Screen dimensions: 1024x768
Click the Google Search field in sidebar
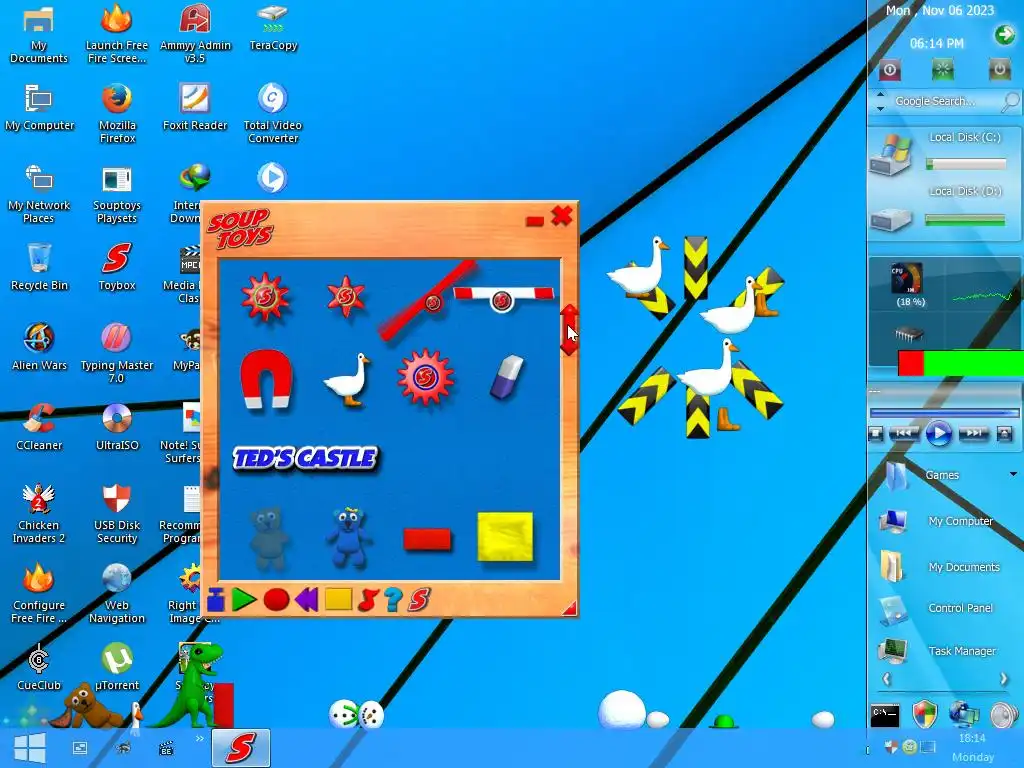[x=935, y=101]
